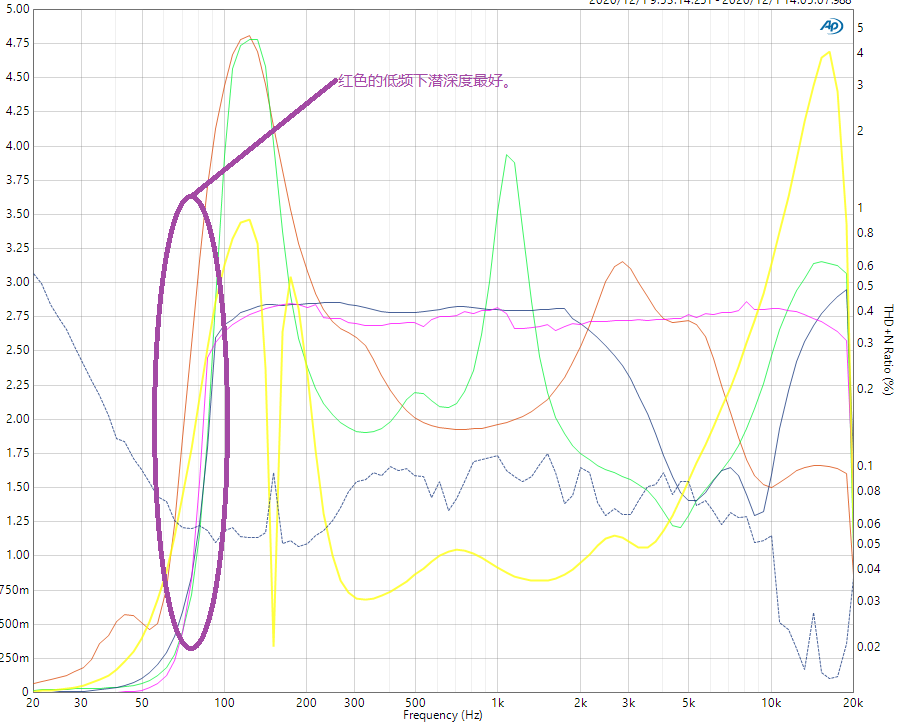The height and width of the screenshot is (722, 900).
Task: Click the "1.75" left axis tick label
Action: 17,453
